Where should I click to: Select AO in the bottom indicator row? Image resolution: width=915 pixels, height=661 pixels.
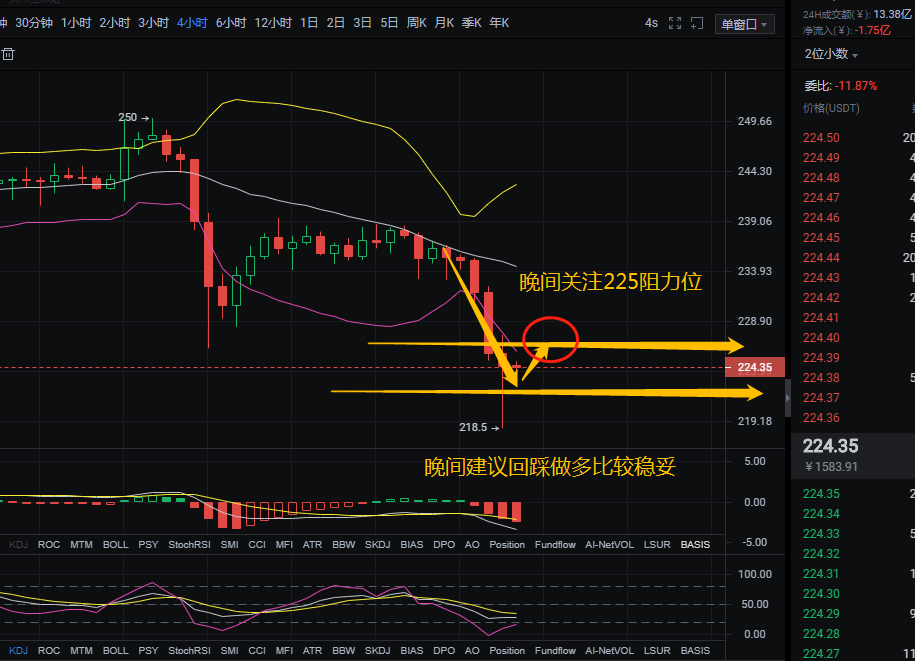tap(472, 650)
